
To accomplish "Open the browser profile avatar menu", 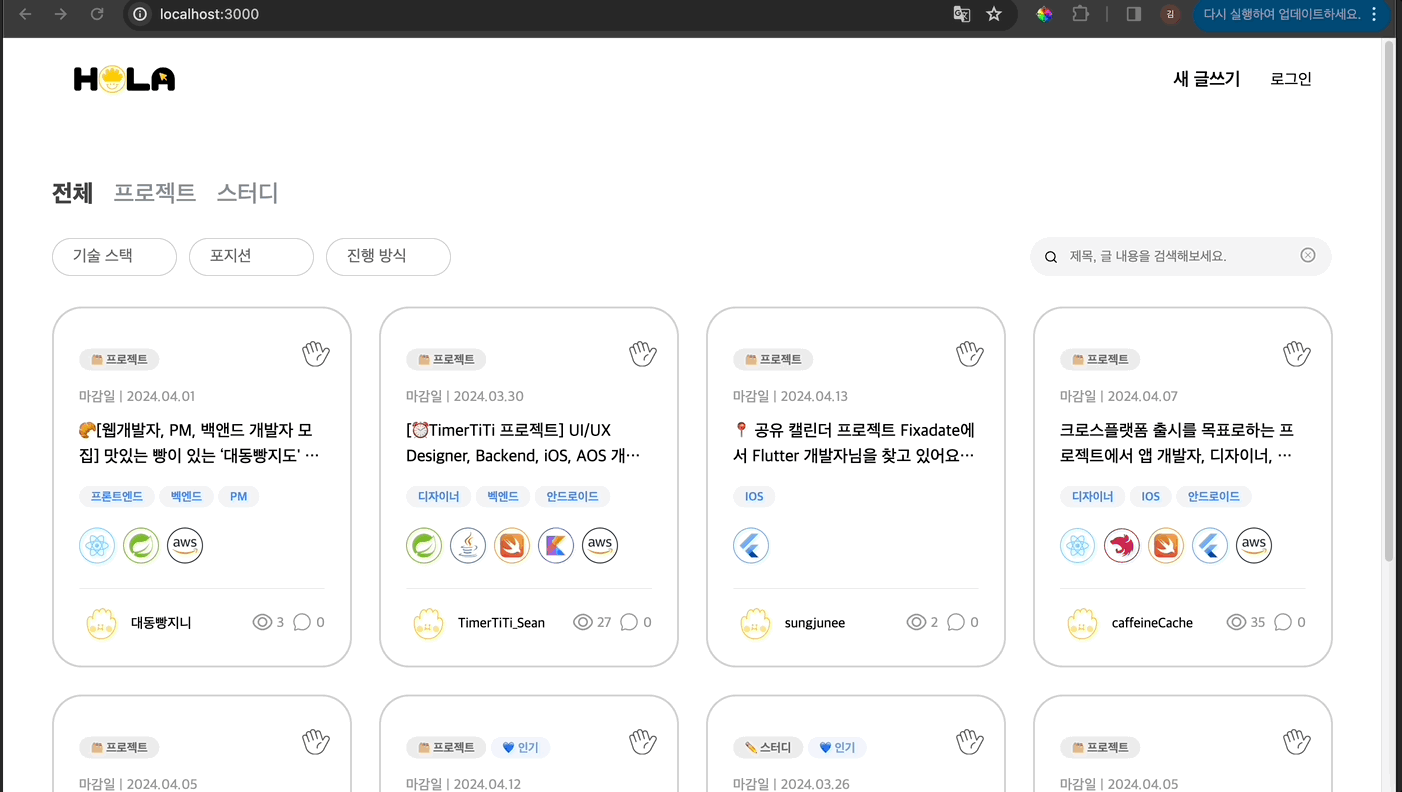I will coord(1170,14).
